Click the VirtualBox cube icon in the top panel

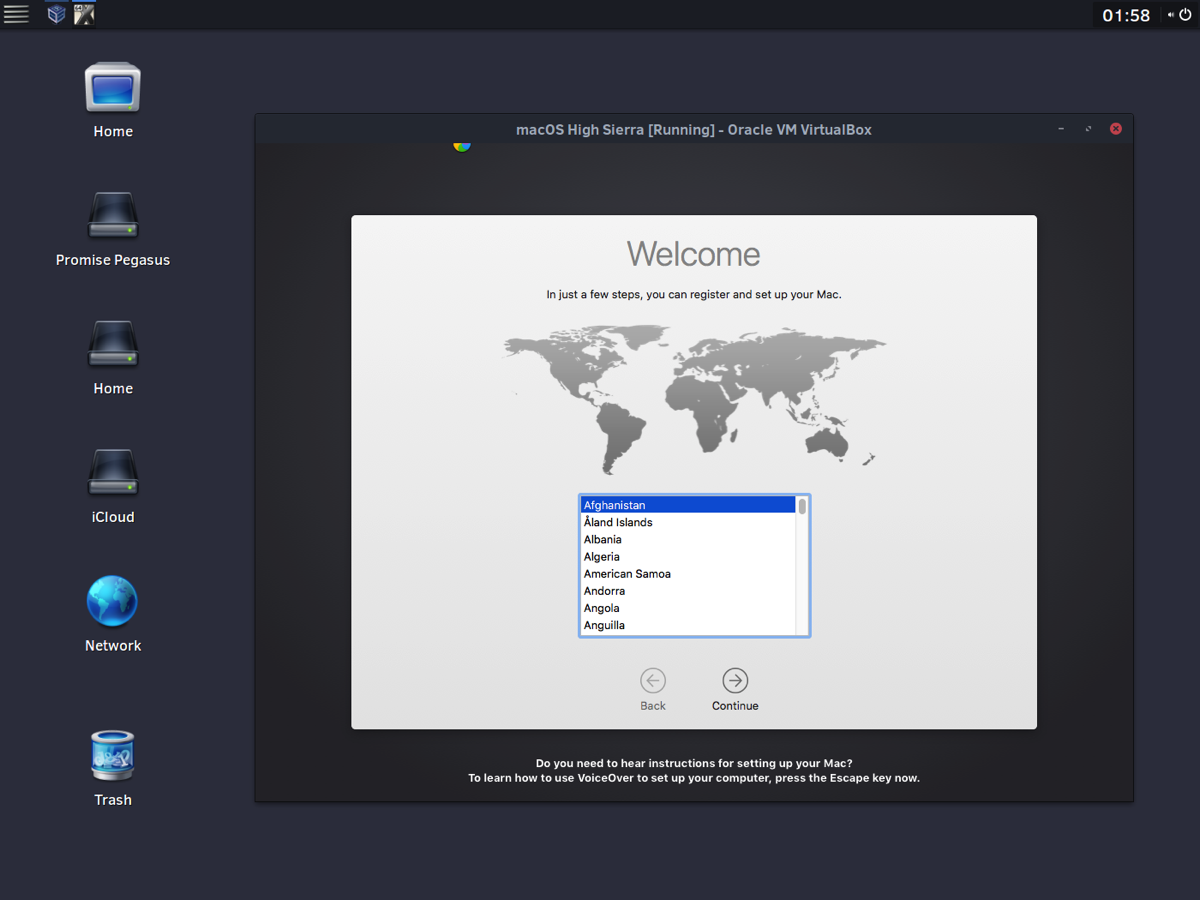(x=57, y=14)
